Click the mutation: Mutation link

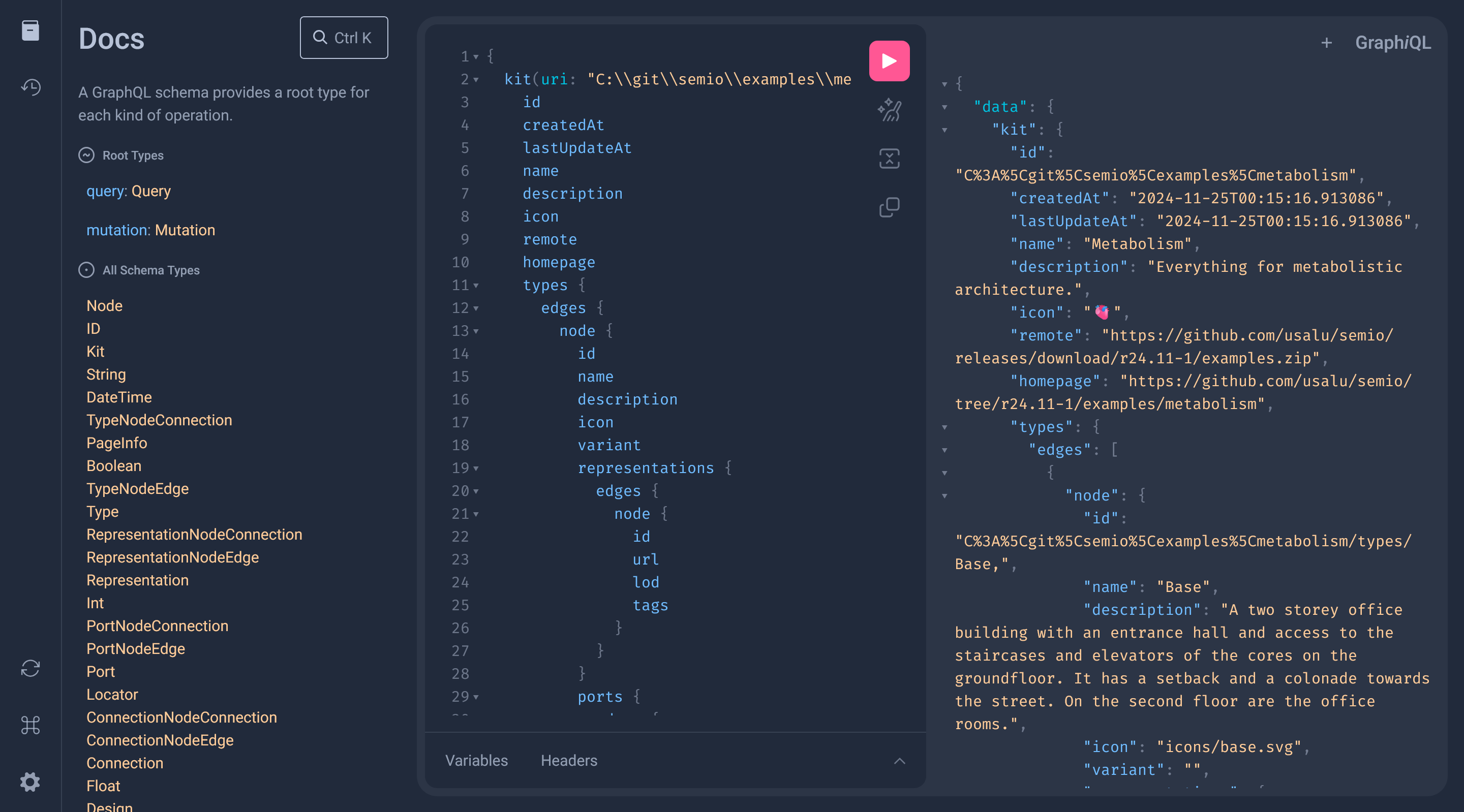click(149, 230)
